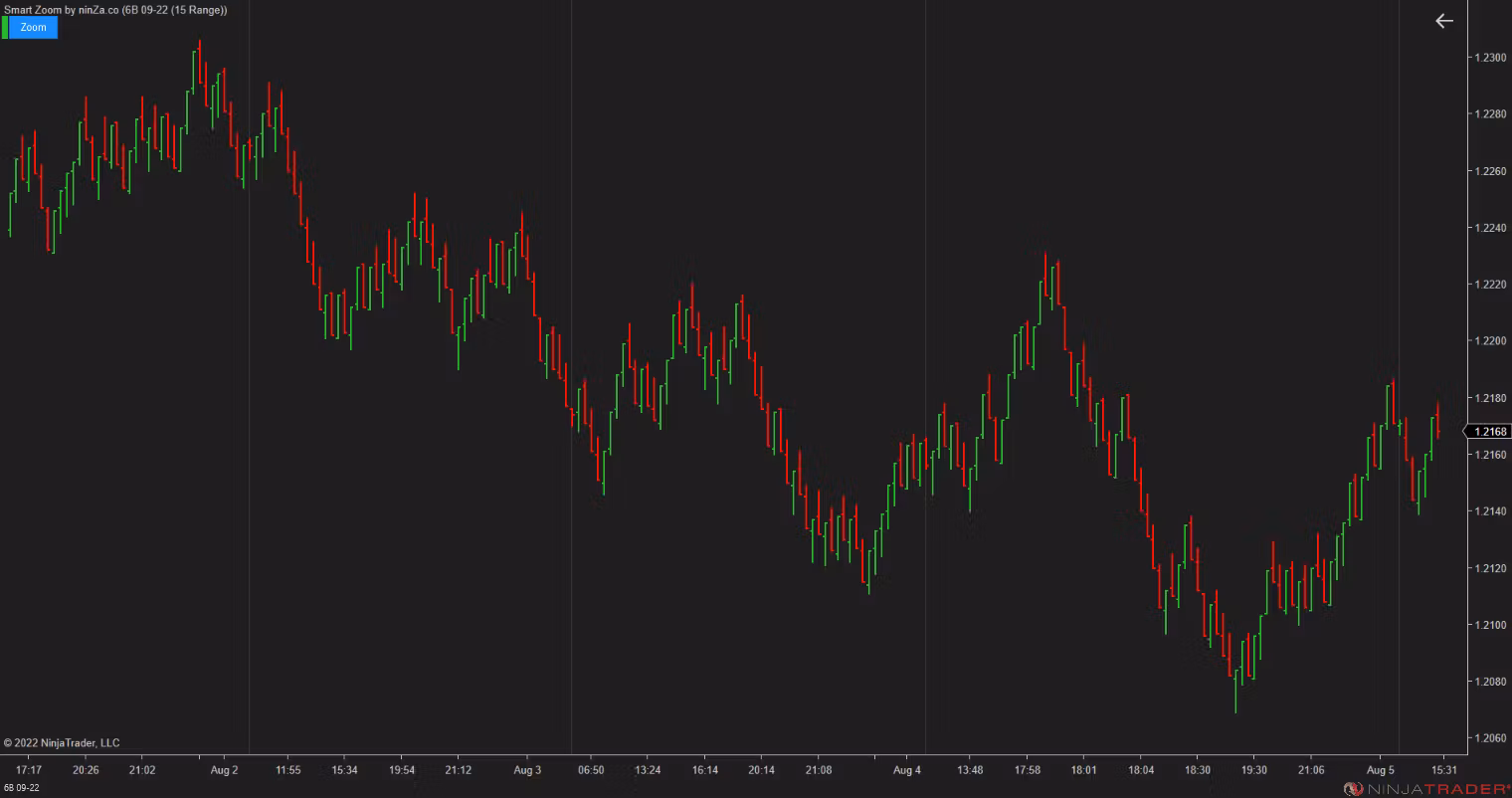This screenshot has width=1512, height=798.
Task: Select the Aug 4 date on time axis
Action: pyautogui.click(x=907, y=770)
